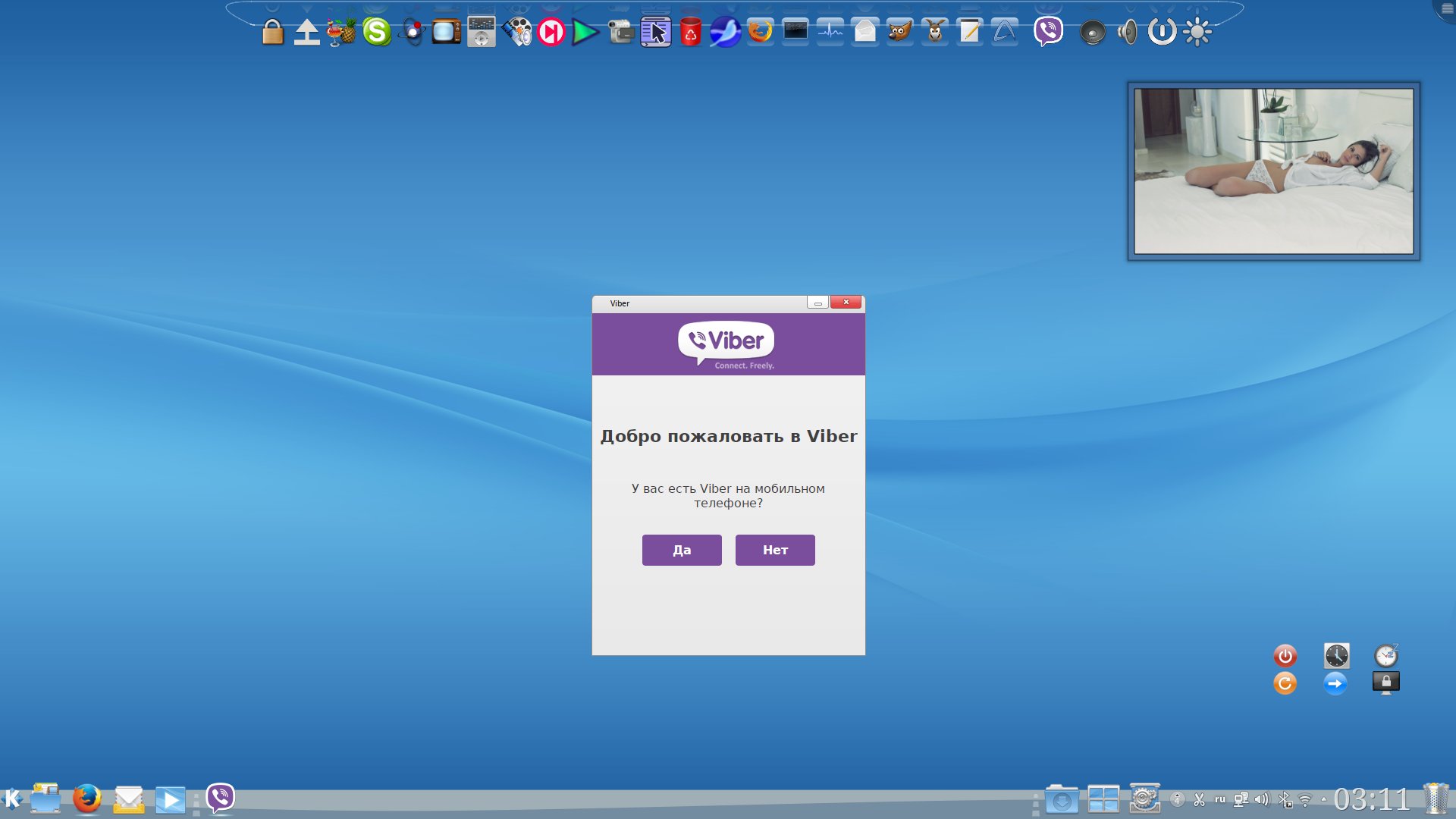This screenshot has height=819, width=1456.
Task: Click the brightness sun icon in the dock
Action: pyautogui.click(x=1197, y=33)
